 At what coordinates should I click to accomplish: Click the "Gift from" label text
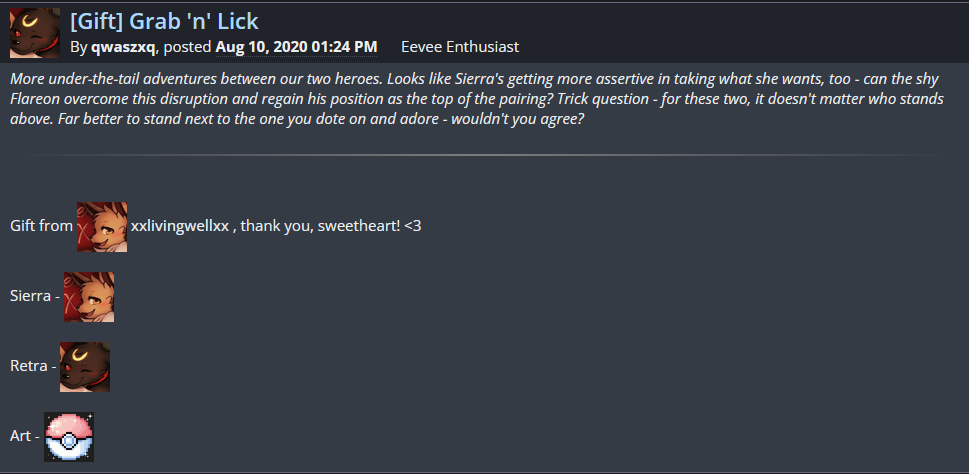pos(41,226)
